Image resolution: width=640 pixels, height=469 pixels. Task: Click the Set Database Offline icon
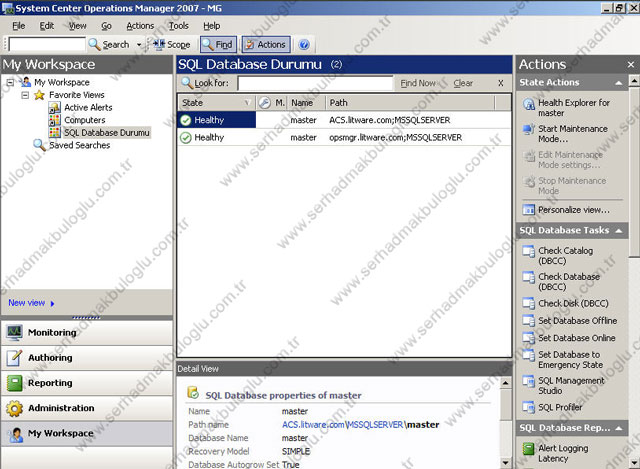coord(529,321)
